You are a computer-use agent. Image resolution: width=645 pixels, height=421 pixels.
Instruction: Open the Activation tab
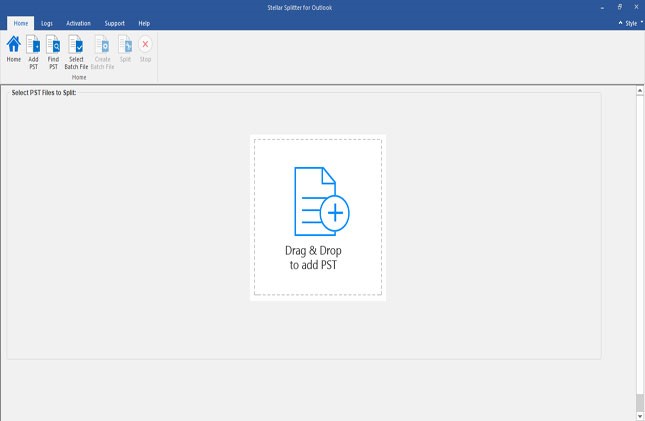[79, 23]
